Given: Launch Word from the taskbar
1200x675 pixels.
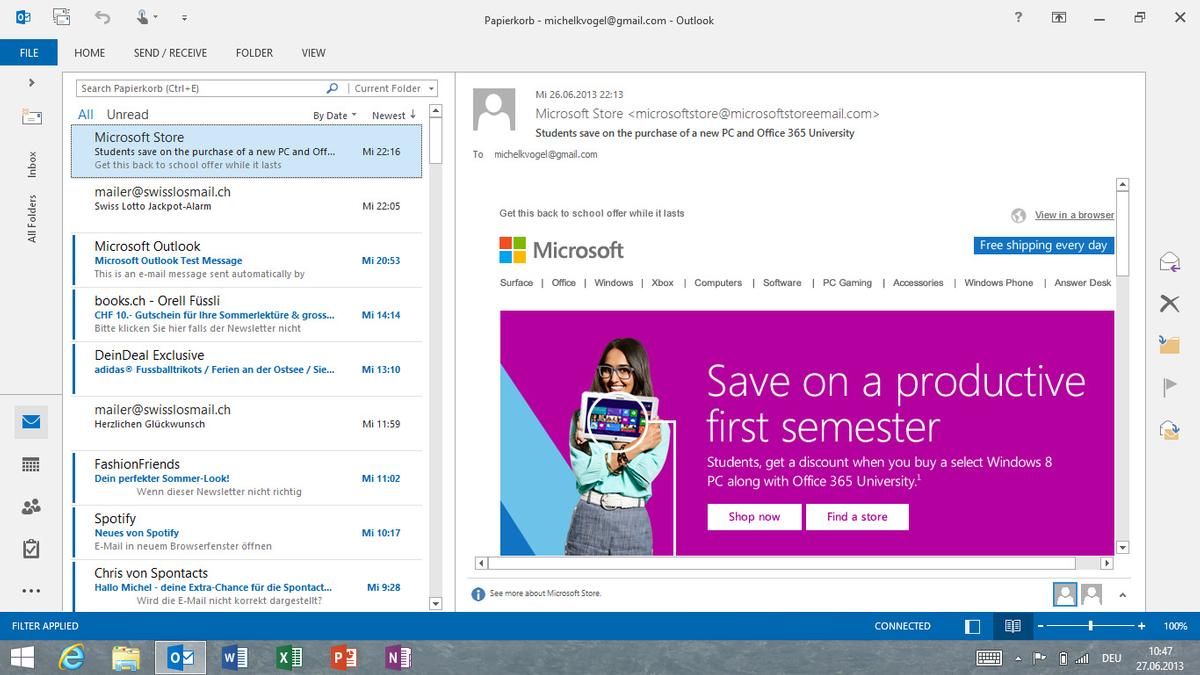Looking at the screenshot, I should pyautogui.click(x=235, y=657).
